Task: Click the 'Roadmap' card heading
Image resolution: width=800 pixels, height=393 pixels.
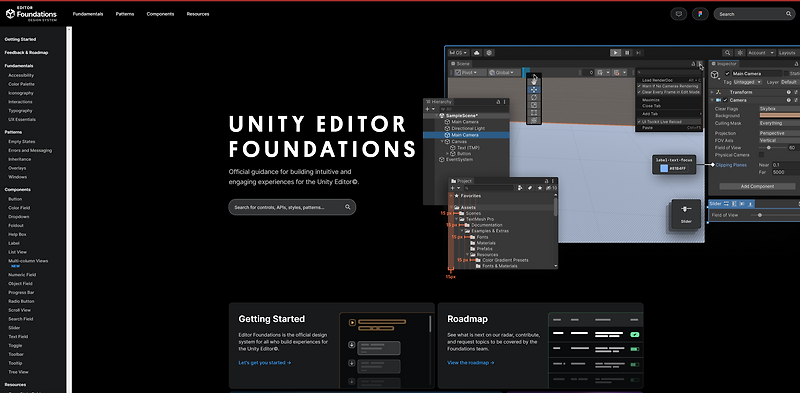Action: coord(467,319)
